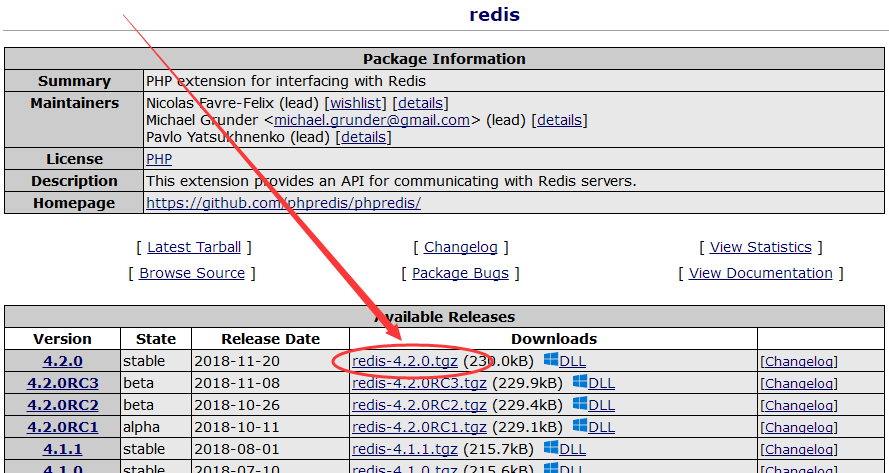
Task: Click the Windows icon beside 4.2.0RC2 DLL
Action: pyautogui.click(x=580, y=404)
